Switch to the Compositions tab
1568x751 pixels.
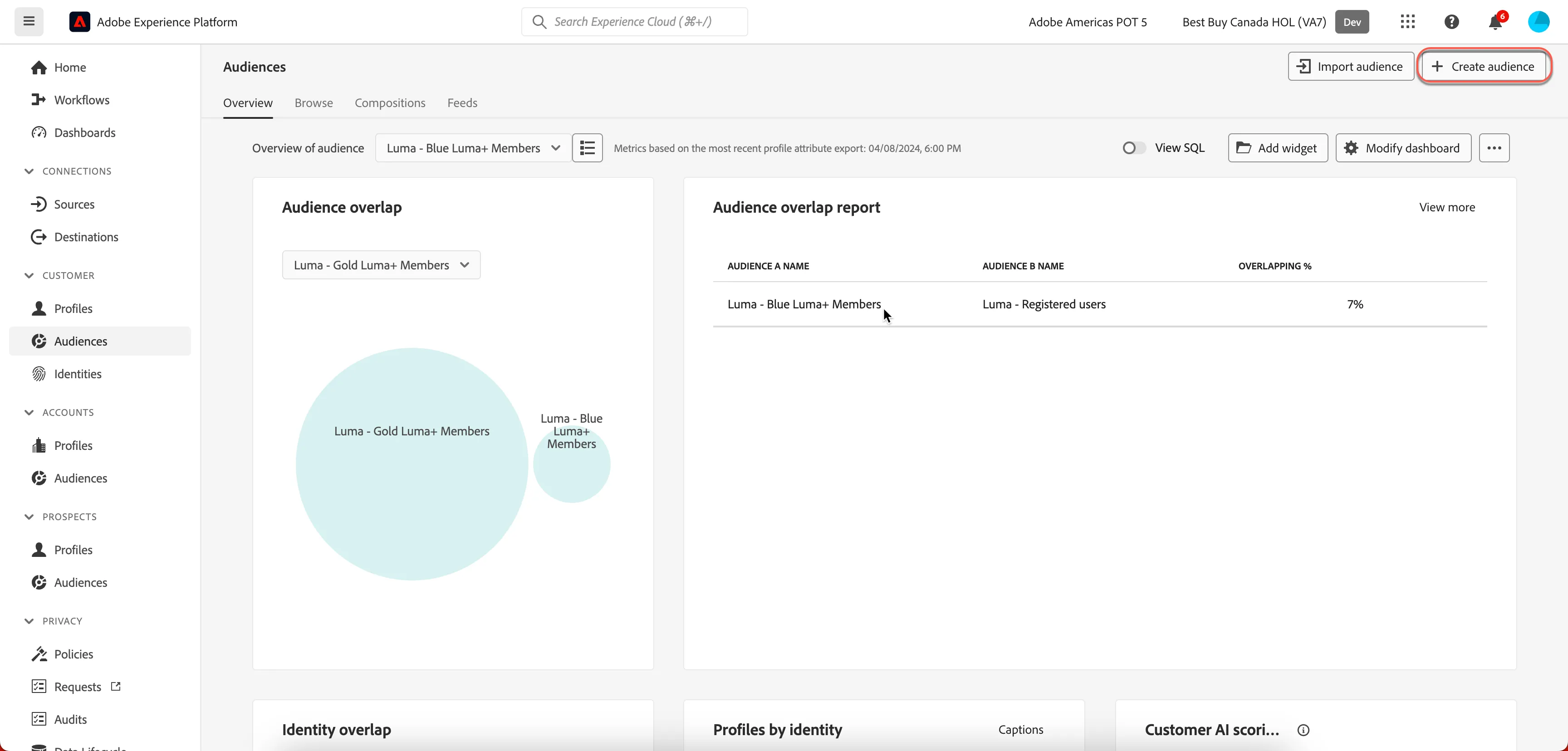click(390, 103)
